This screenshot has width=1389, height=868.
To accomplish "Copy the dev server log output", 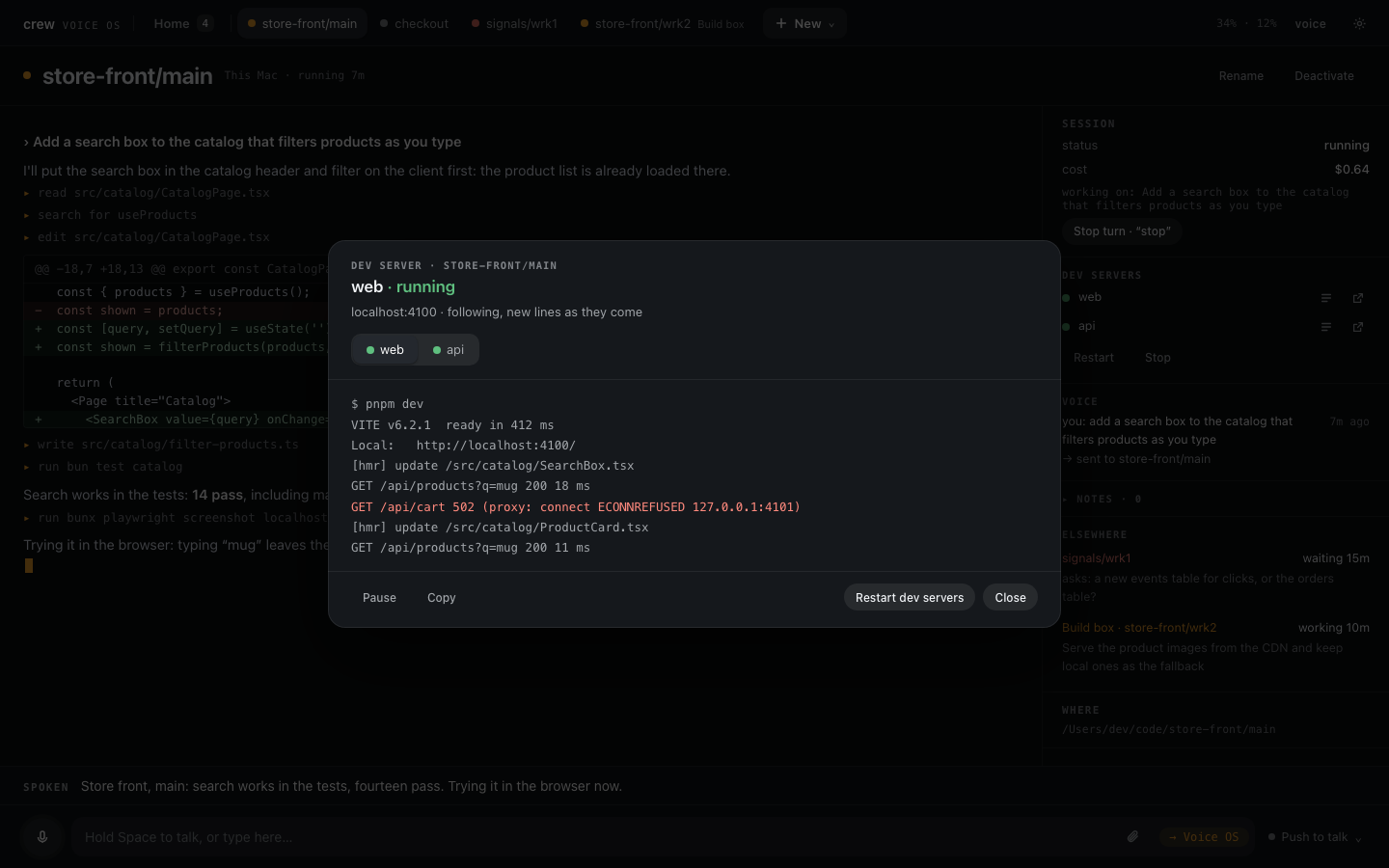I will click(442, 598).
